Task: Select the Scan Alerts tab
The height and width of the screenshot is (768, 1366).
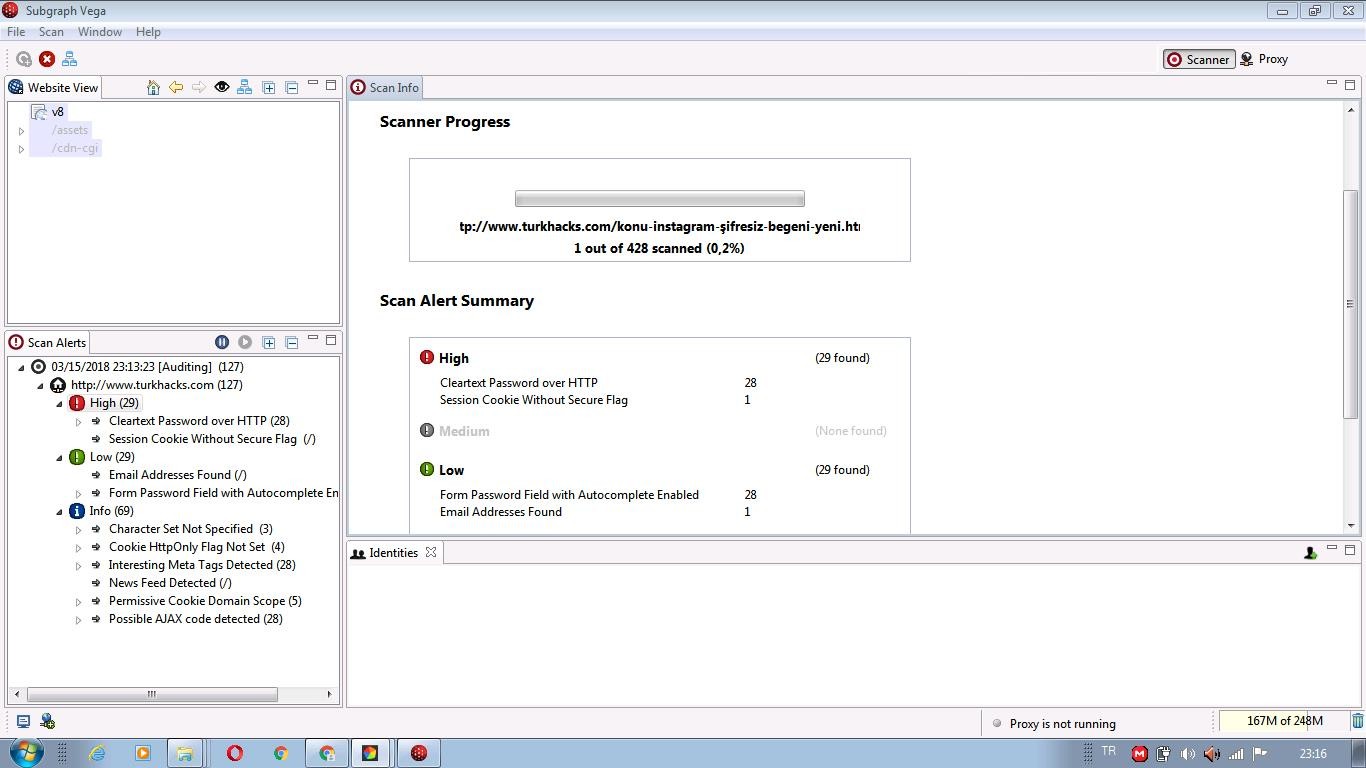Action: pos(49,342)
